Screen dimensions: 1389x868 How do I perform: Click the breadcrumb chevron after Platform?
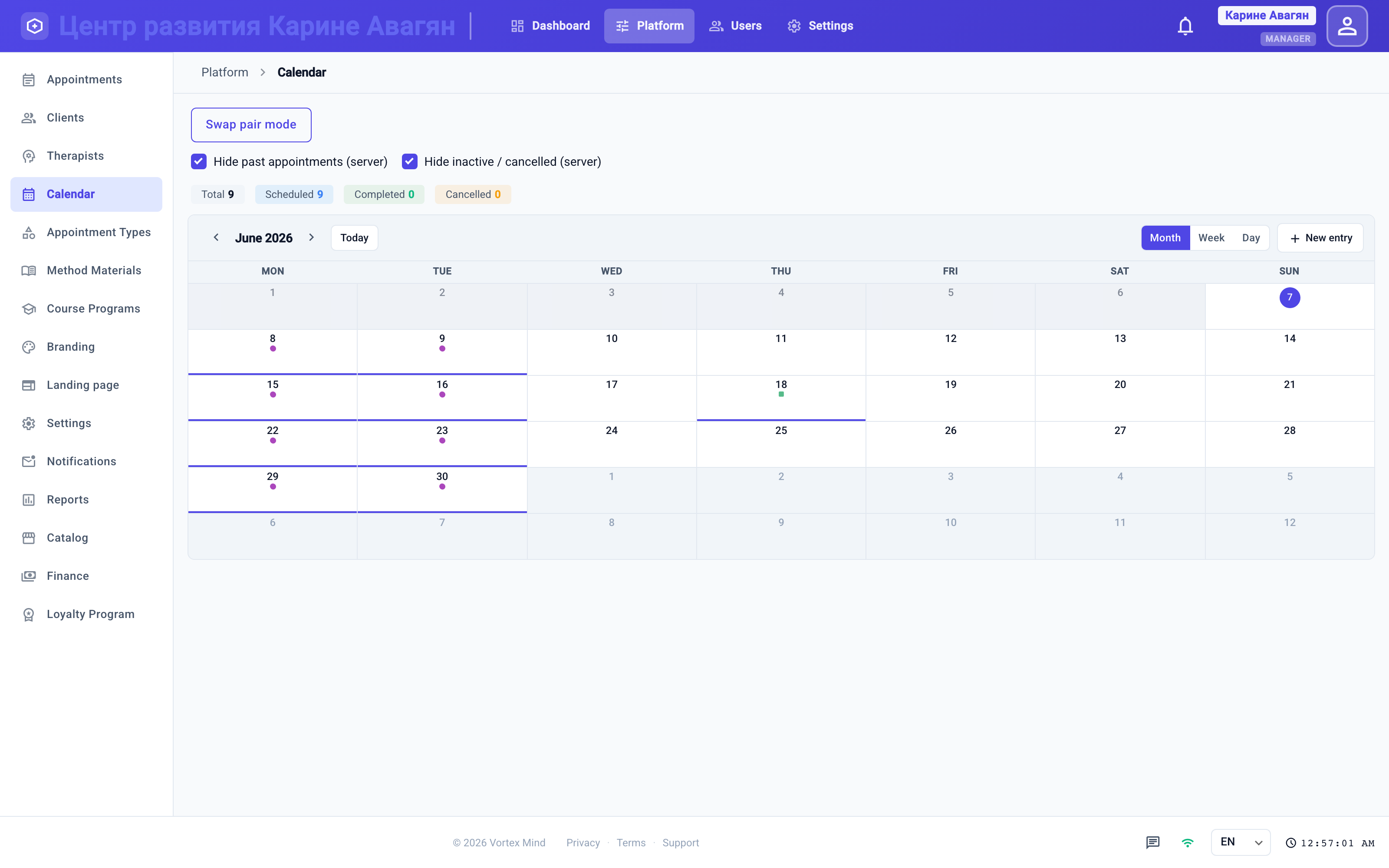click(x=263, y=72)
